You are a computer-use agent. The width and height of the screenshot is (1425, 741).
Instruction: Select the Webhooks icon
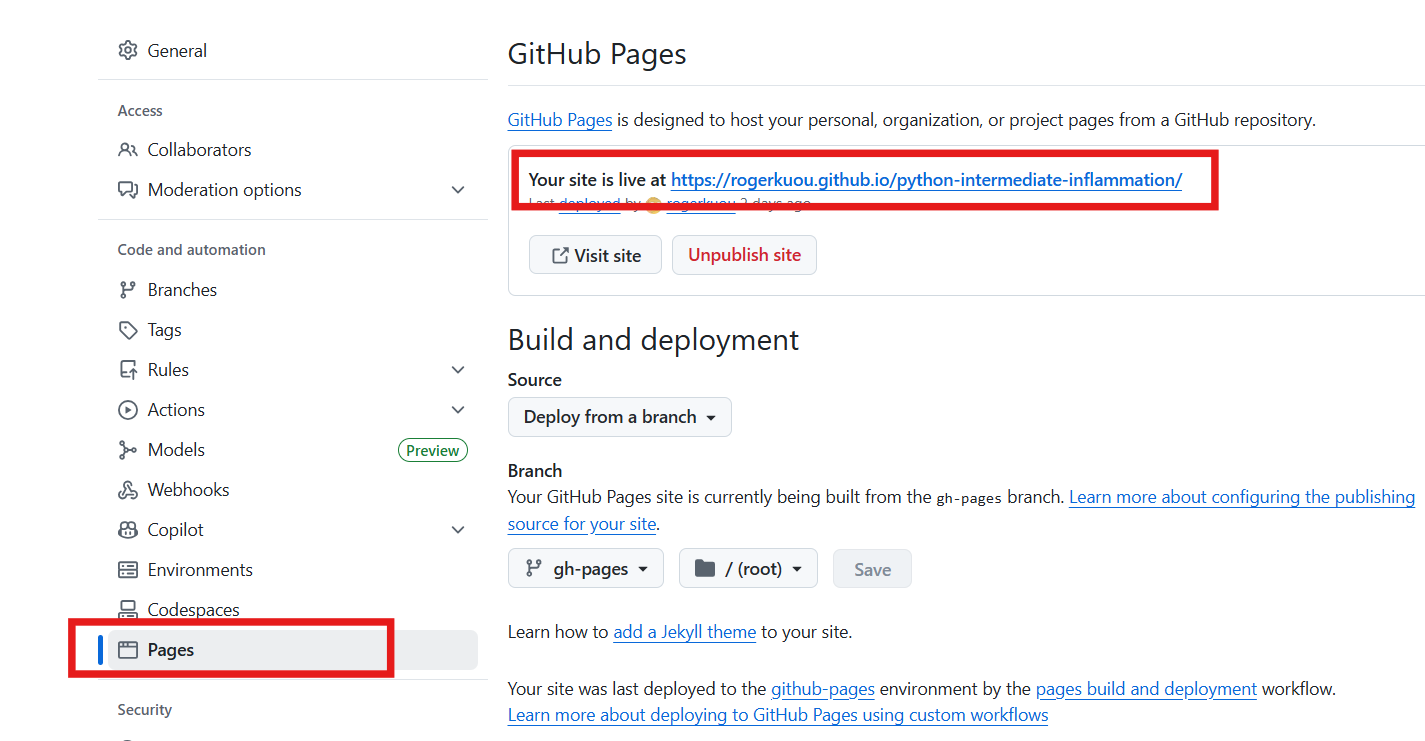(x=128, y=489)
